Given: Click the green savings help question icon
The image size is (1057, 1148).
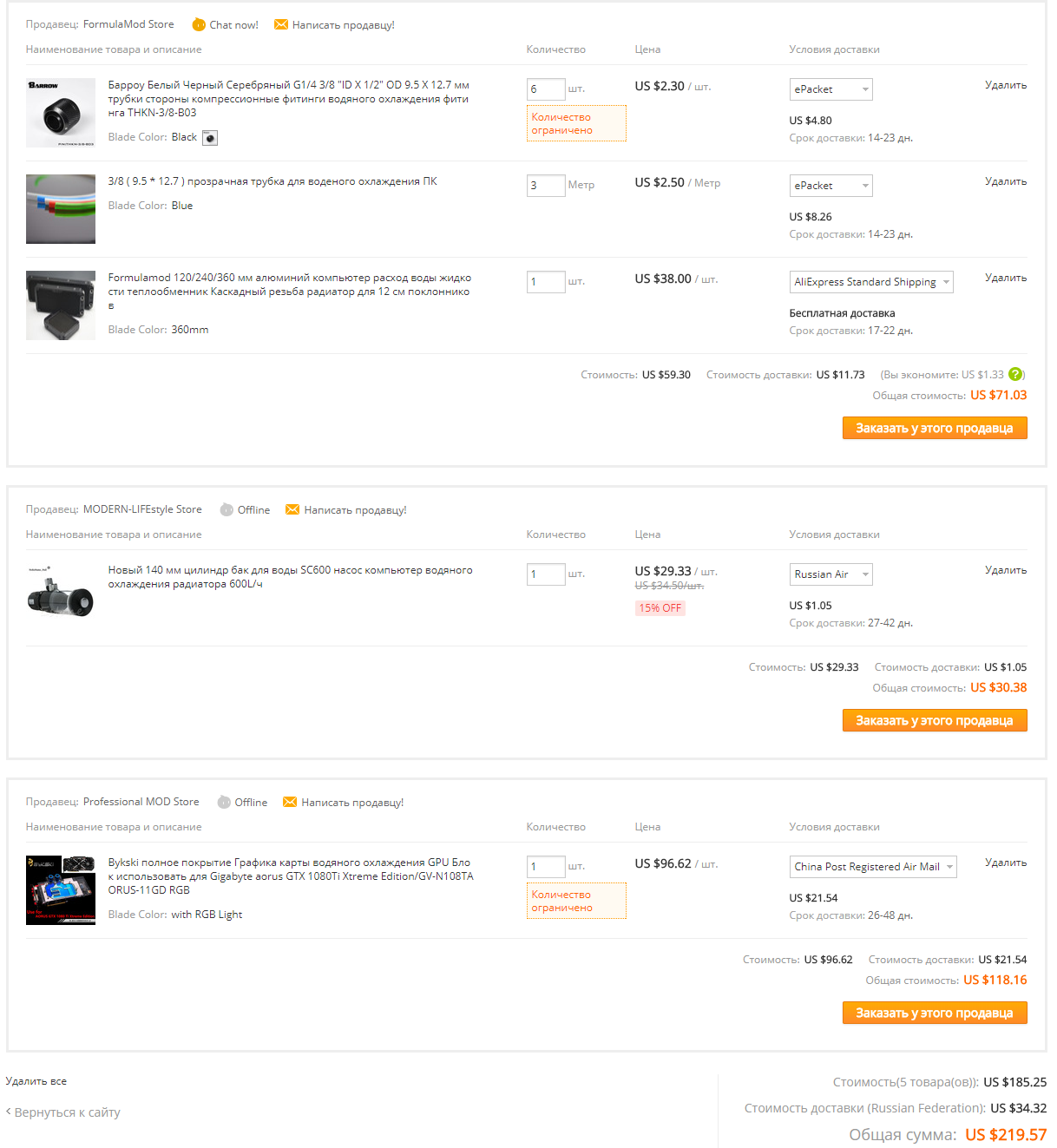Looking at the screenshot, I should tap(1014, 375).
